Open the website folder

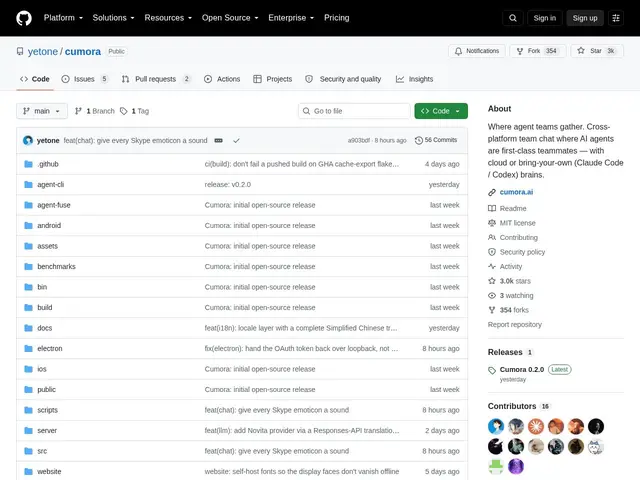(x=49, y=471)
